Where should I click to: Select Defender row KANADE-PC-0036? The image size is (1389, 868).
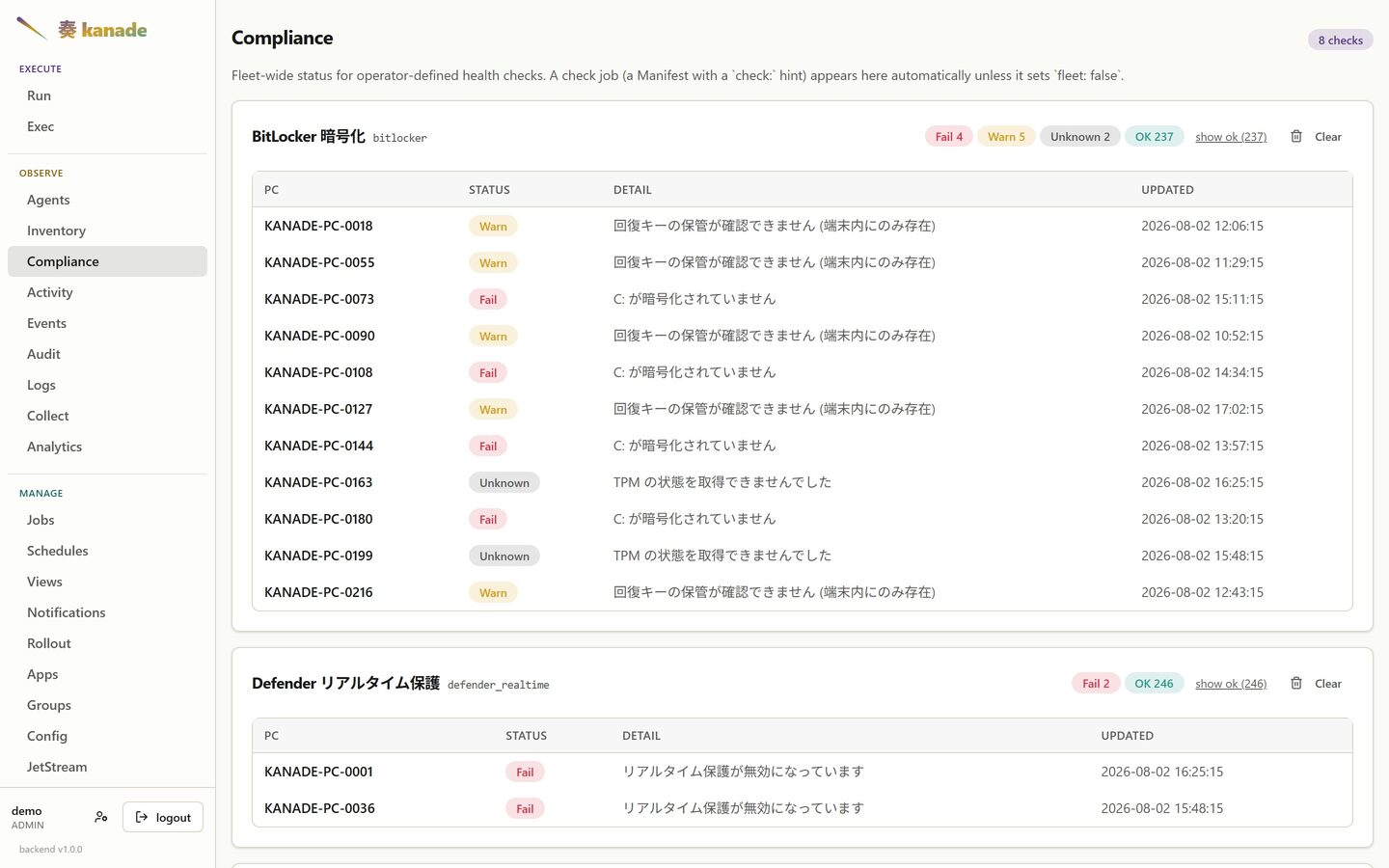point(803,808)
